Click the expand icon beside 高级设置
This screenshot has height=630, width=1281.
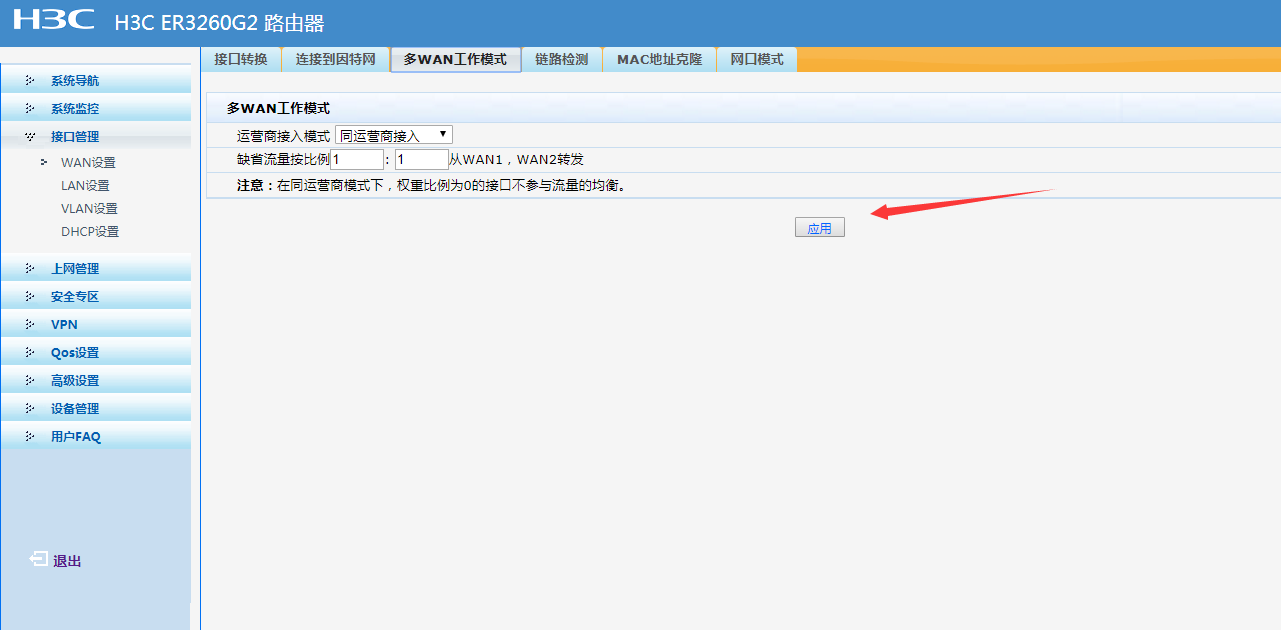30,381
